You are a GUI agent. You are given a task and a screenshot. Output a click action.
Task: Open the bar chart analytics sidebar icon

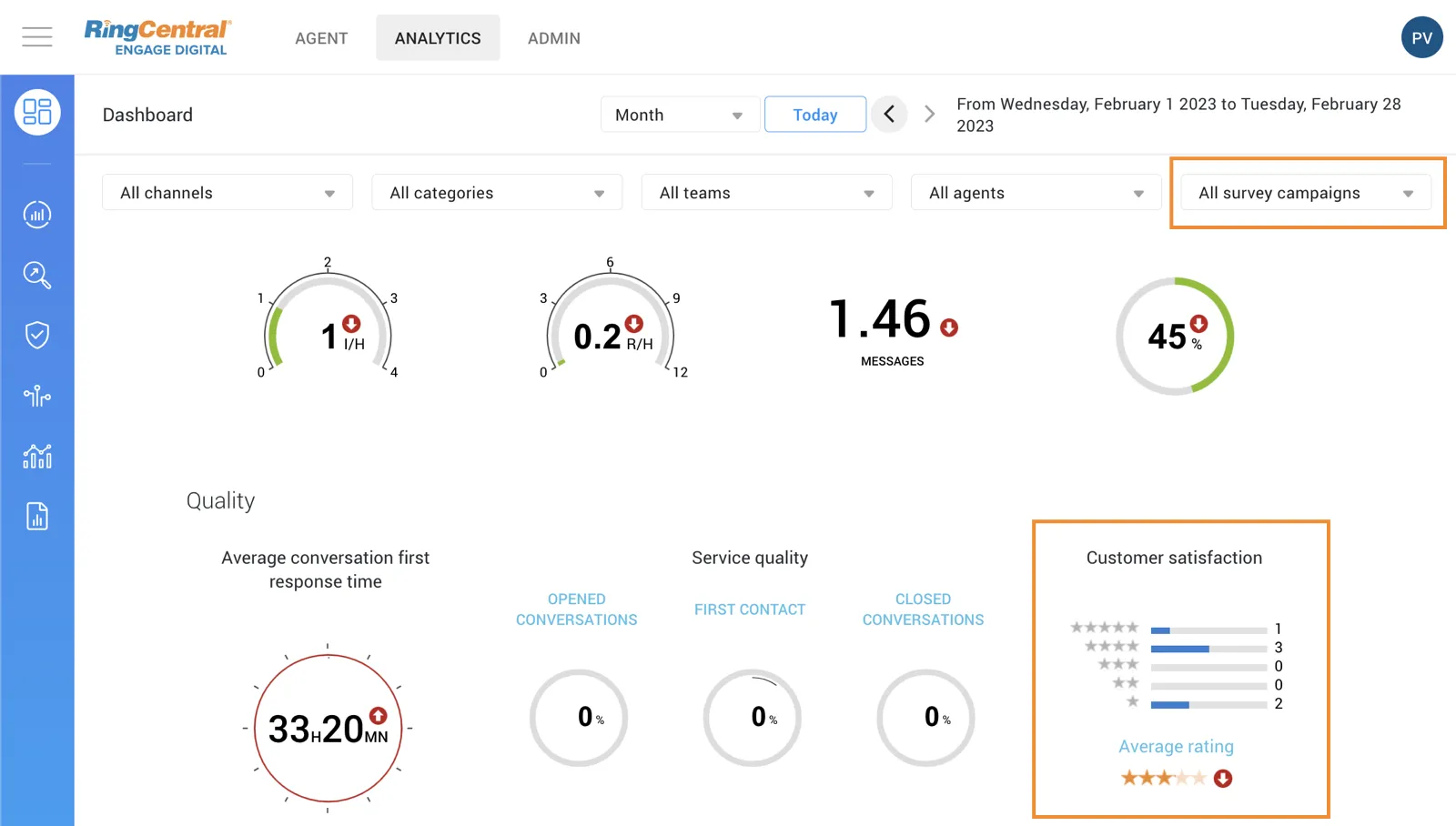(37, 215)
